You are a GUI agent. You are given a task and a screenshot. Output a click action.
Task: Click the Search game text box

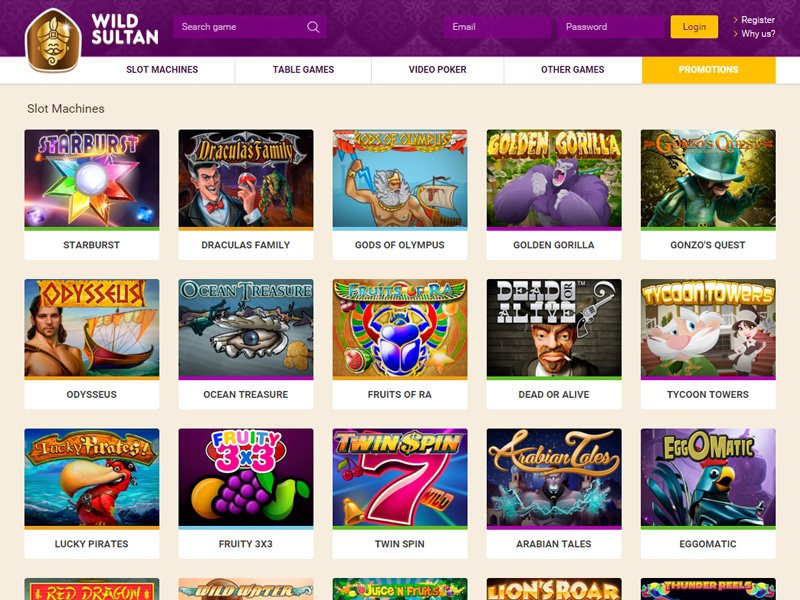tap(249, 27)
